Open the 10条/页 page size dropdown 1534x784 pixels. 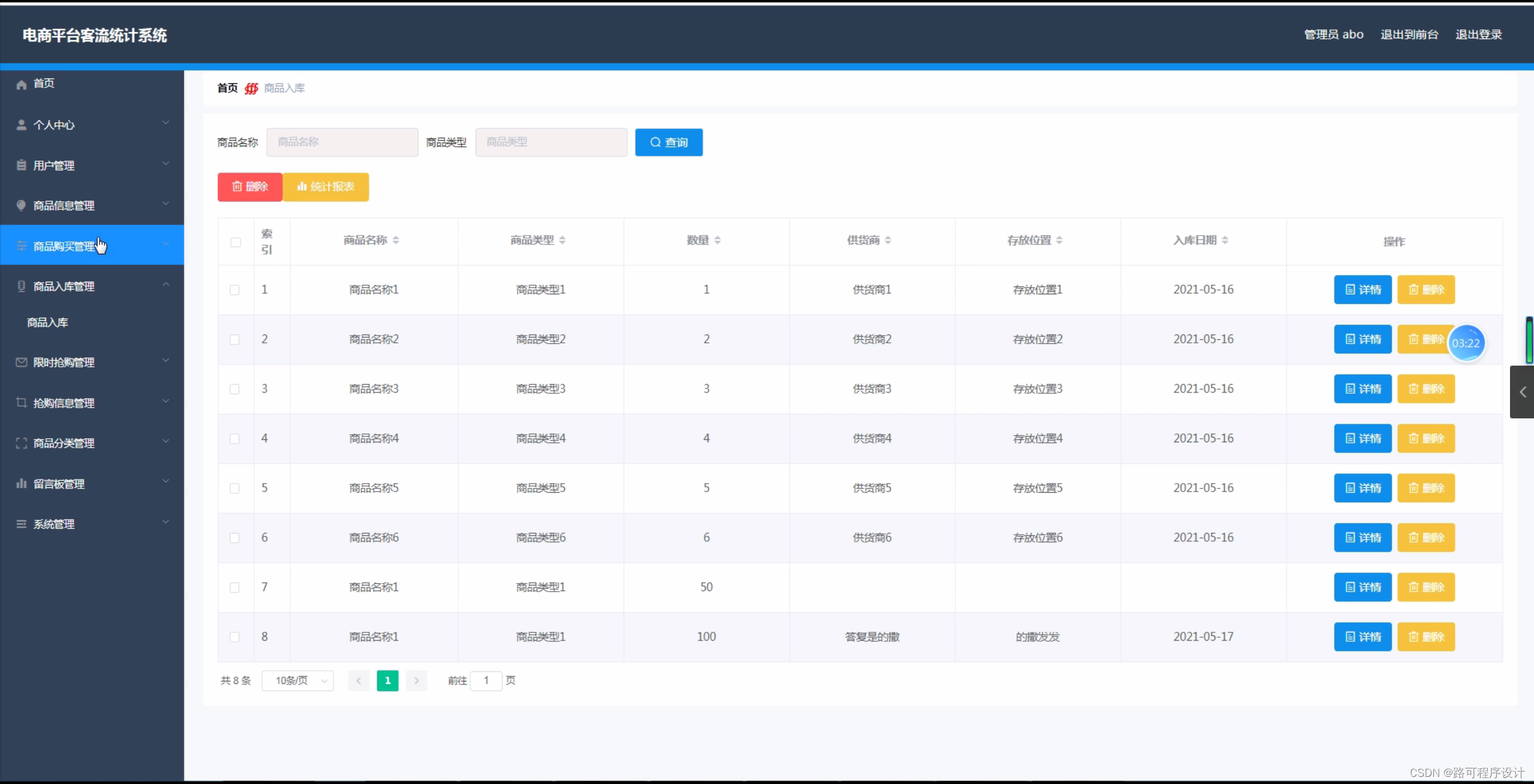click(297, 680)
